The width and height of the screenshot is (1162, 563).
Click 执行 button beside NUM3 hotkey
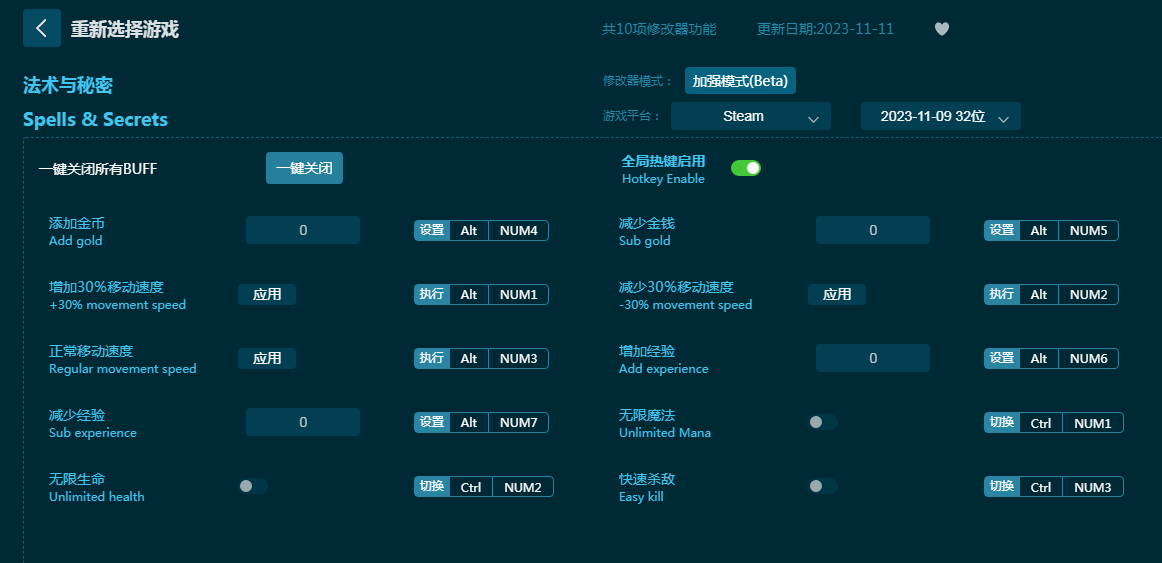[x=432, y=359]
